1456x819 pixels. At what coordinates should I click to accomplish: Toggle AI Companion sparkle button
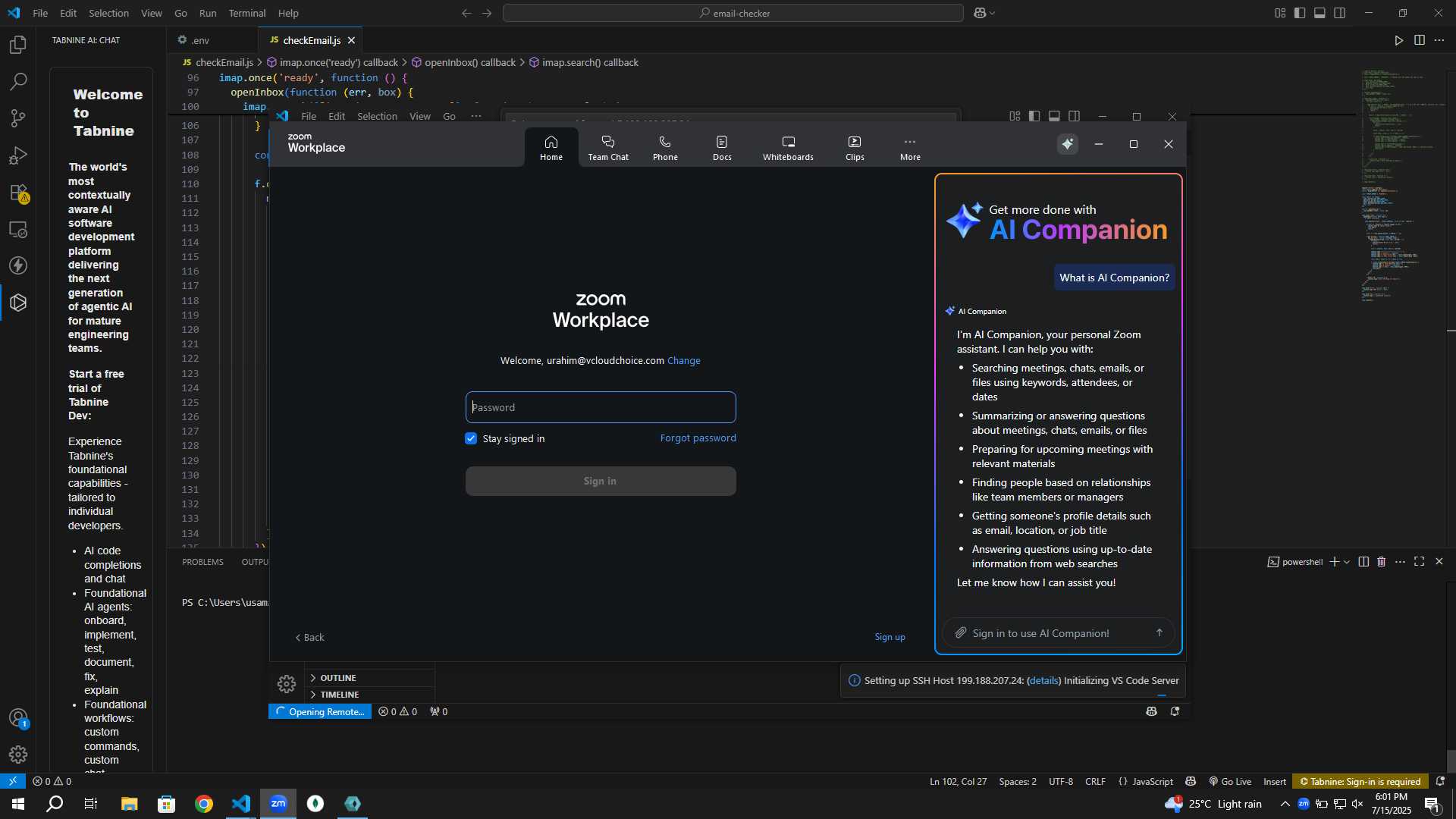1068,144
